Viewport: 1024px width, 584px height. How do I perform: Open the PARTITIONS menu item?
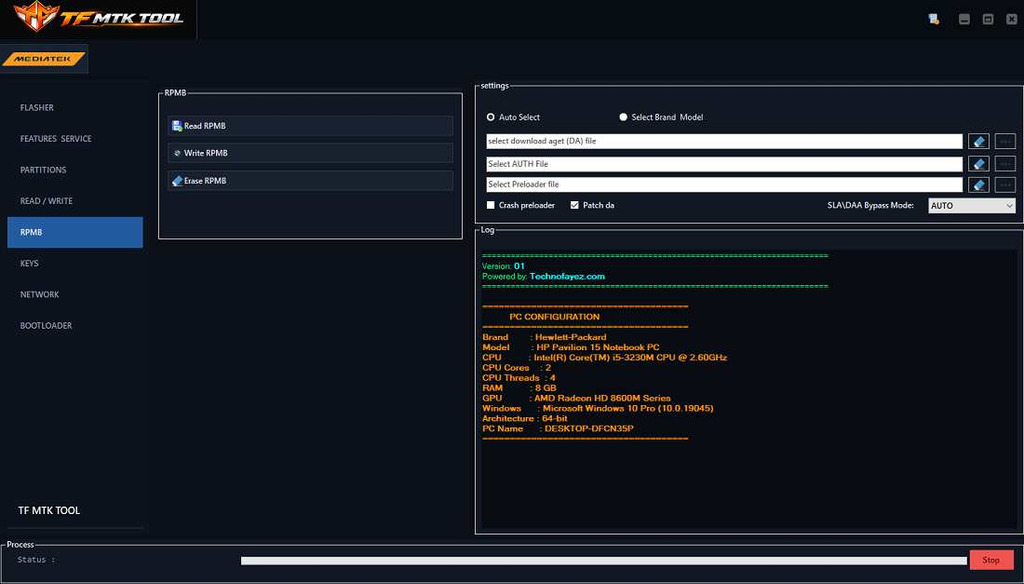point(43,170)
